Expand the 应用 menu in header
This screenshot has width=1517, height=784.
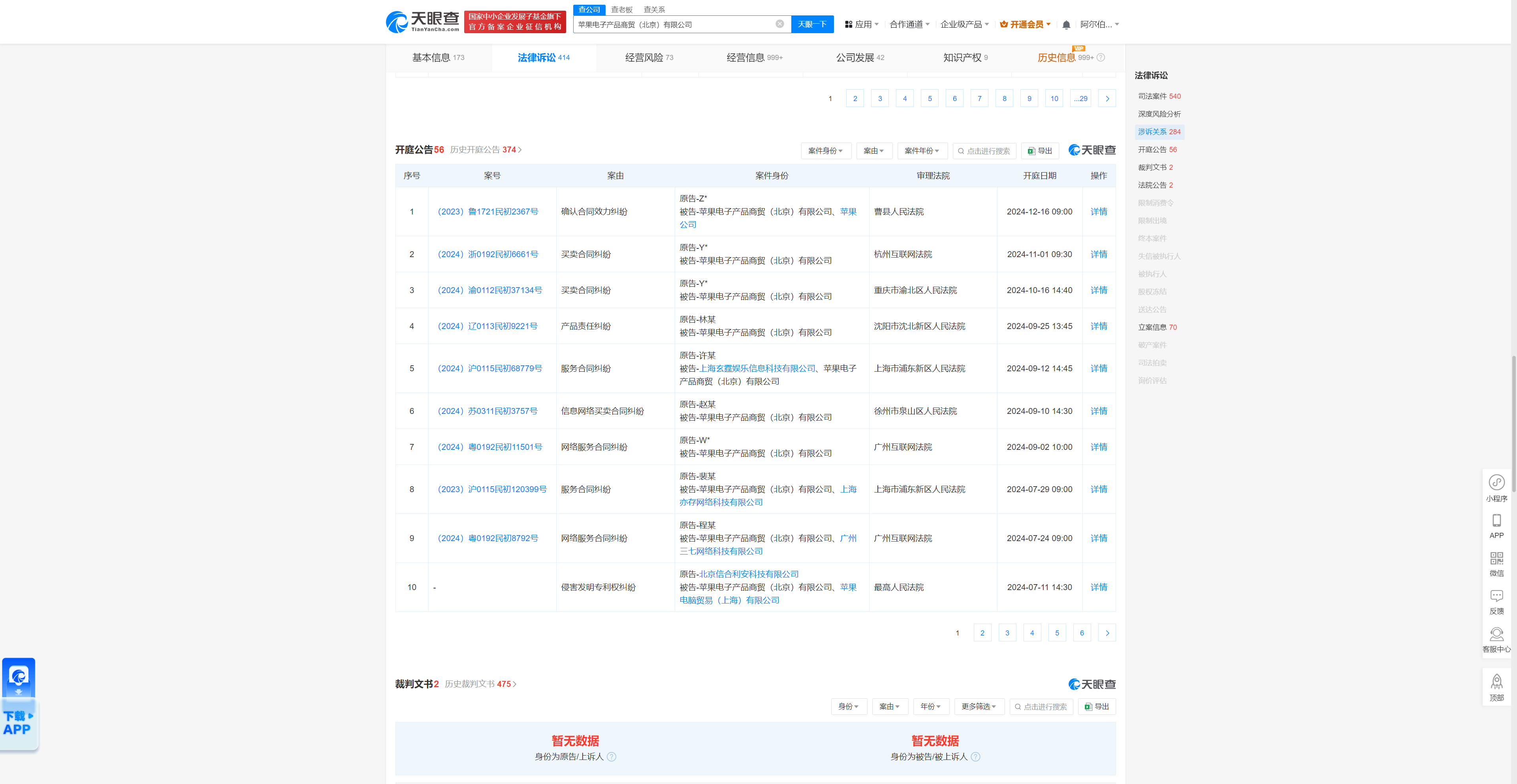click(862, 25)
